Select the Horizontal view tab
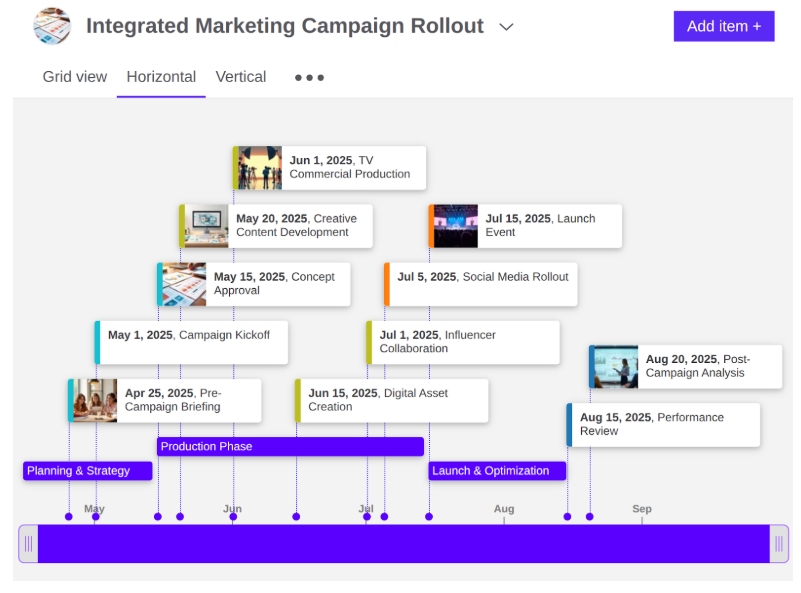 (x=161, y=76)
